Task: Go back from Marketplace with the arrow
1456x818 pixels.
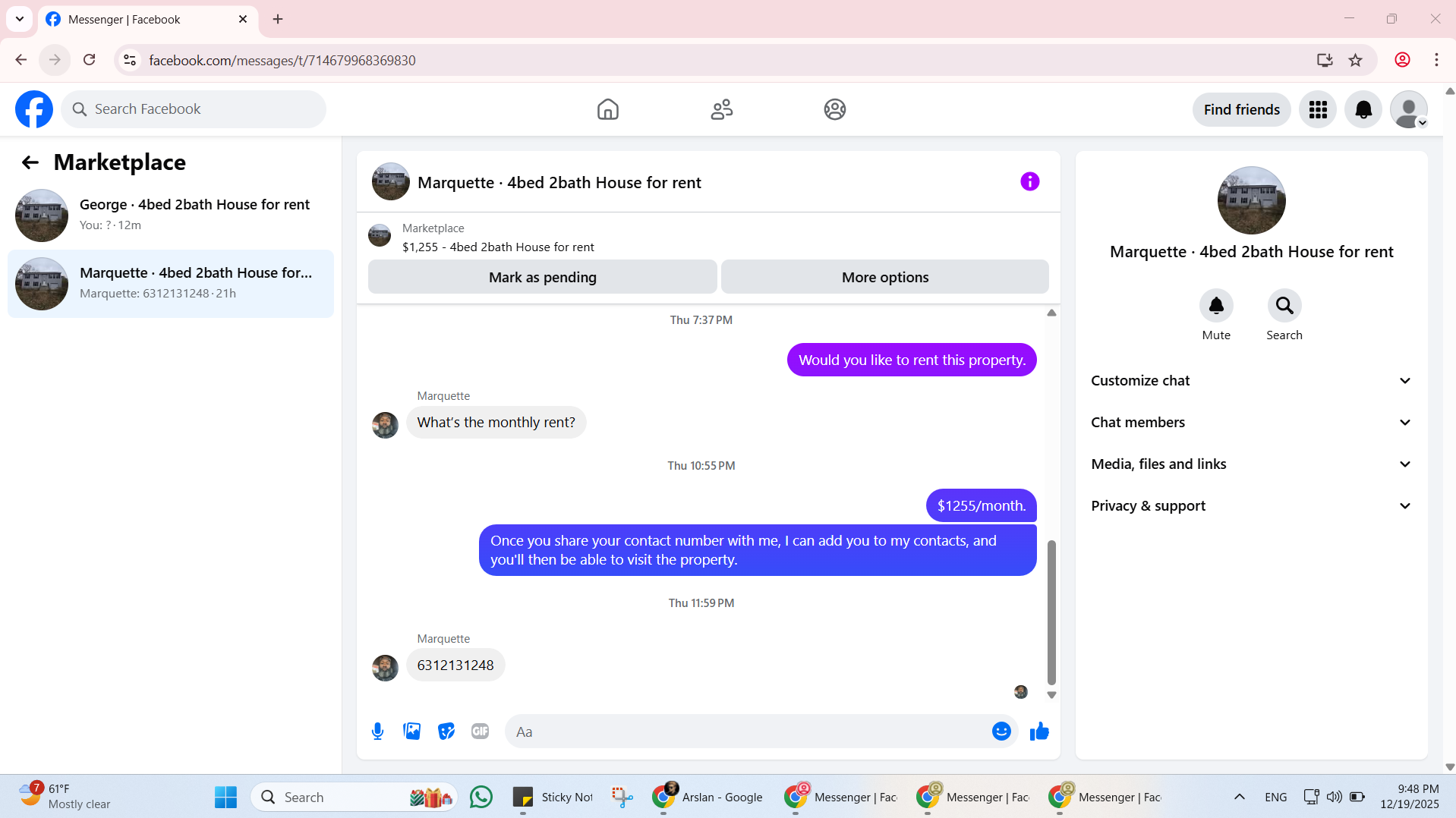Action: point(30,162)
